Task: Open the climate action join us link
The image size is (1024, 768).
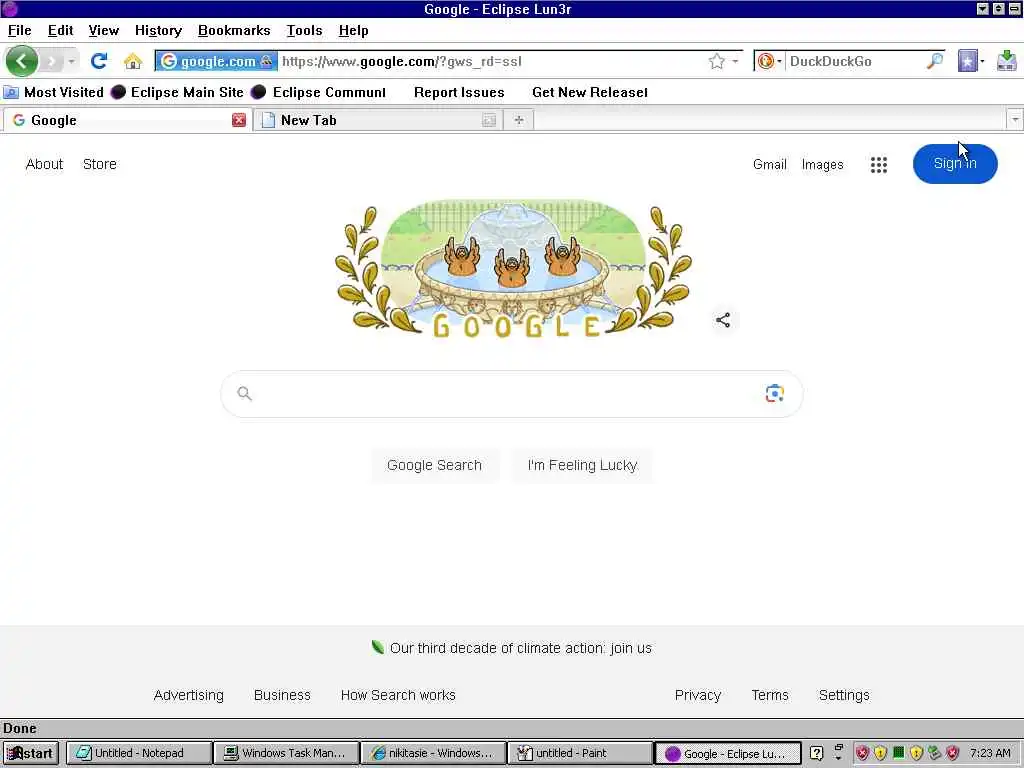Action: point(520,648)
